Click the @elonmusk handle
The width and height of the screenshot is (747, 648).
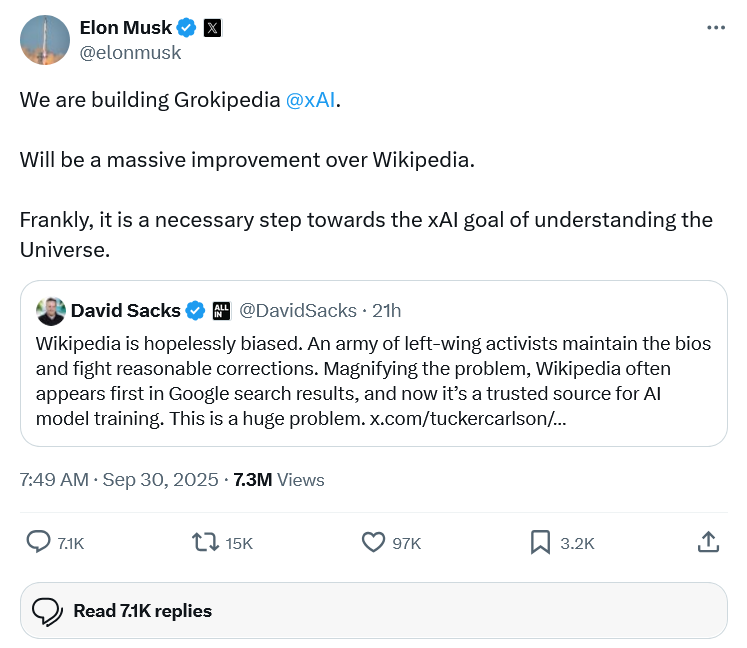tap(130, 53)
